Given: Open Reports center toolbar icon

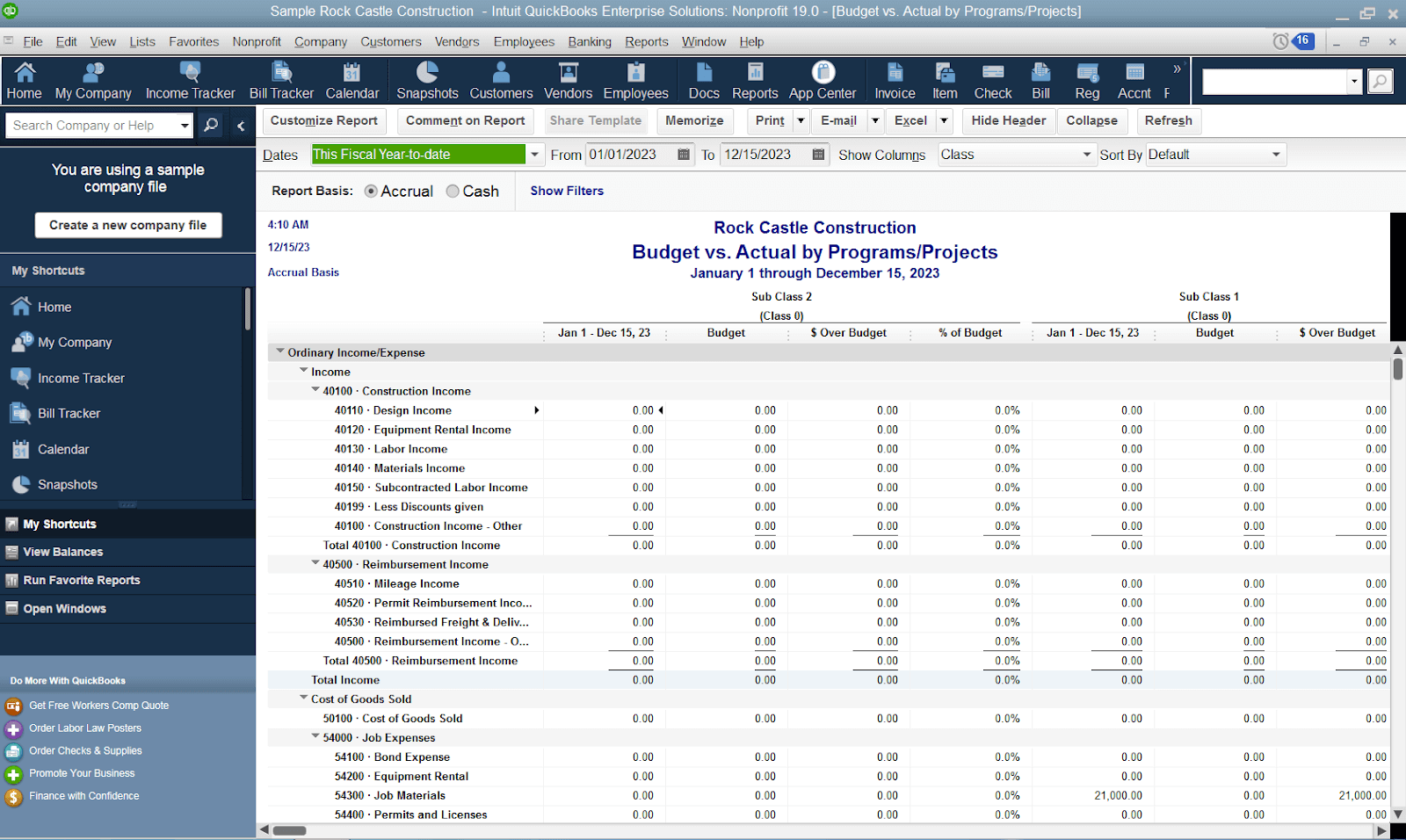Looking at the screenshot, I should [755, 81].
